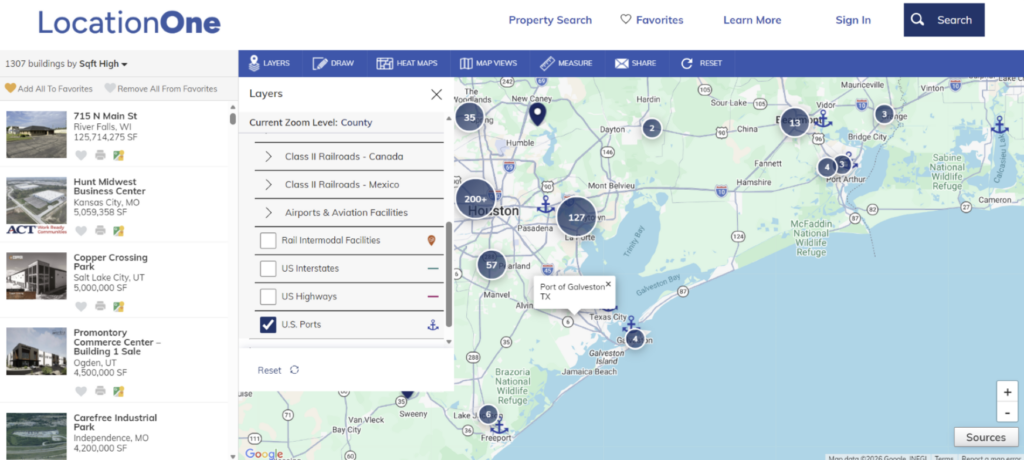Click the Share envelope tool
Screen dimensions: 1024x460
coord(635,63)
